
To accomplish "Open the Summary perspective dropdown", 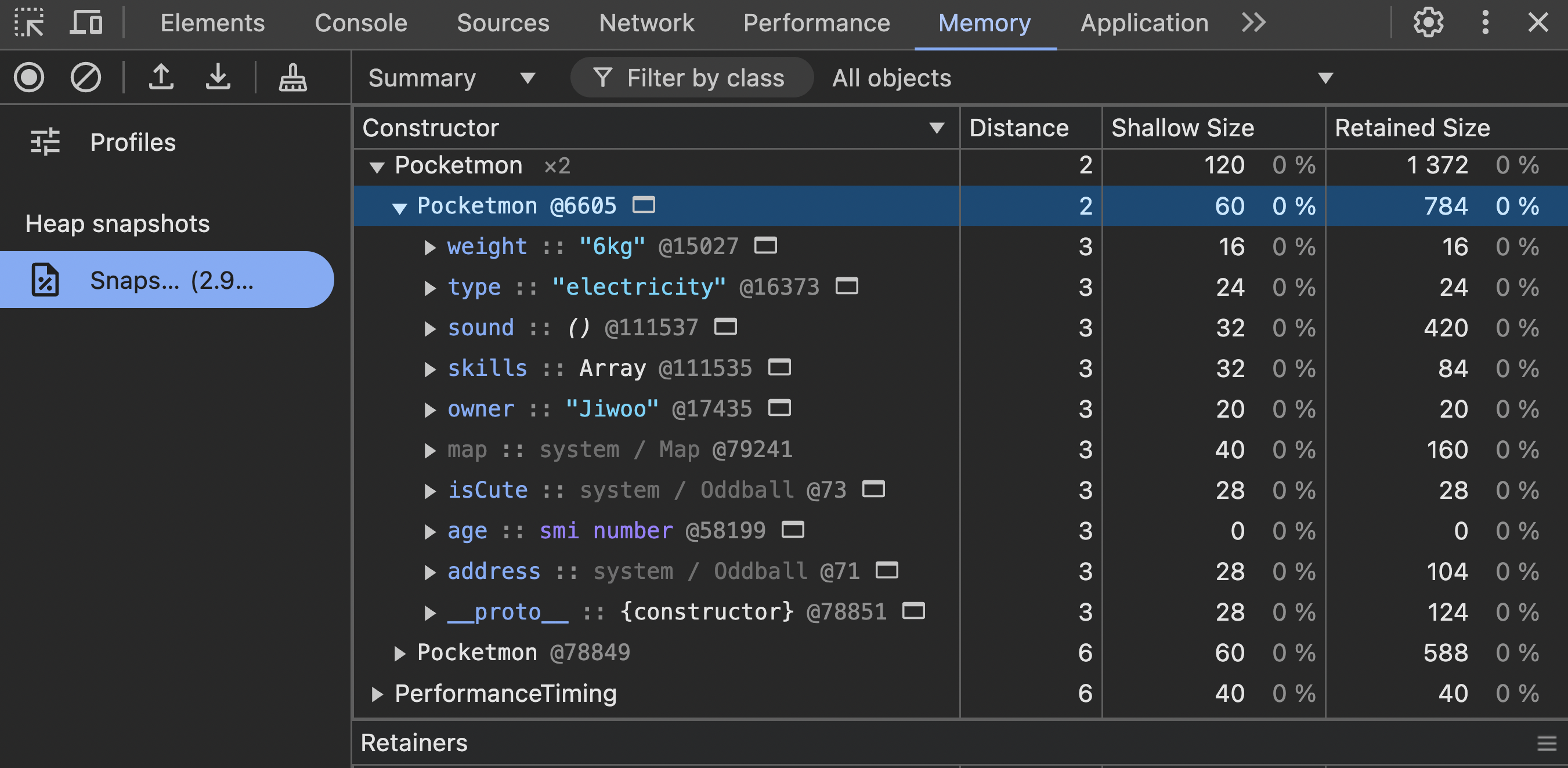I will [451, 78].
